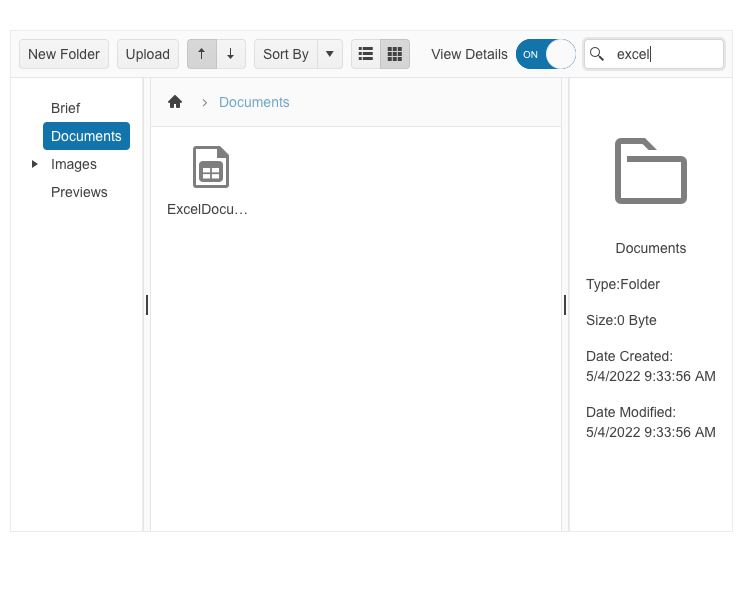Click the Sort By button
The width and height of the screenshot is (743, 592).
pyautogui.click(x=286, y=54)
